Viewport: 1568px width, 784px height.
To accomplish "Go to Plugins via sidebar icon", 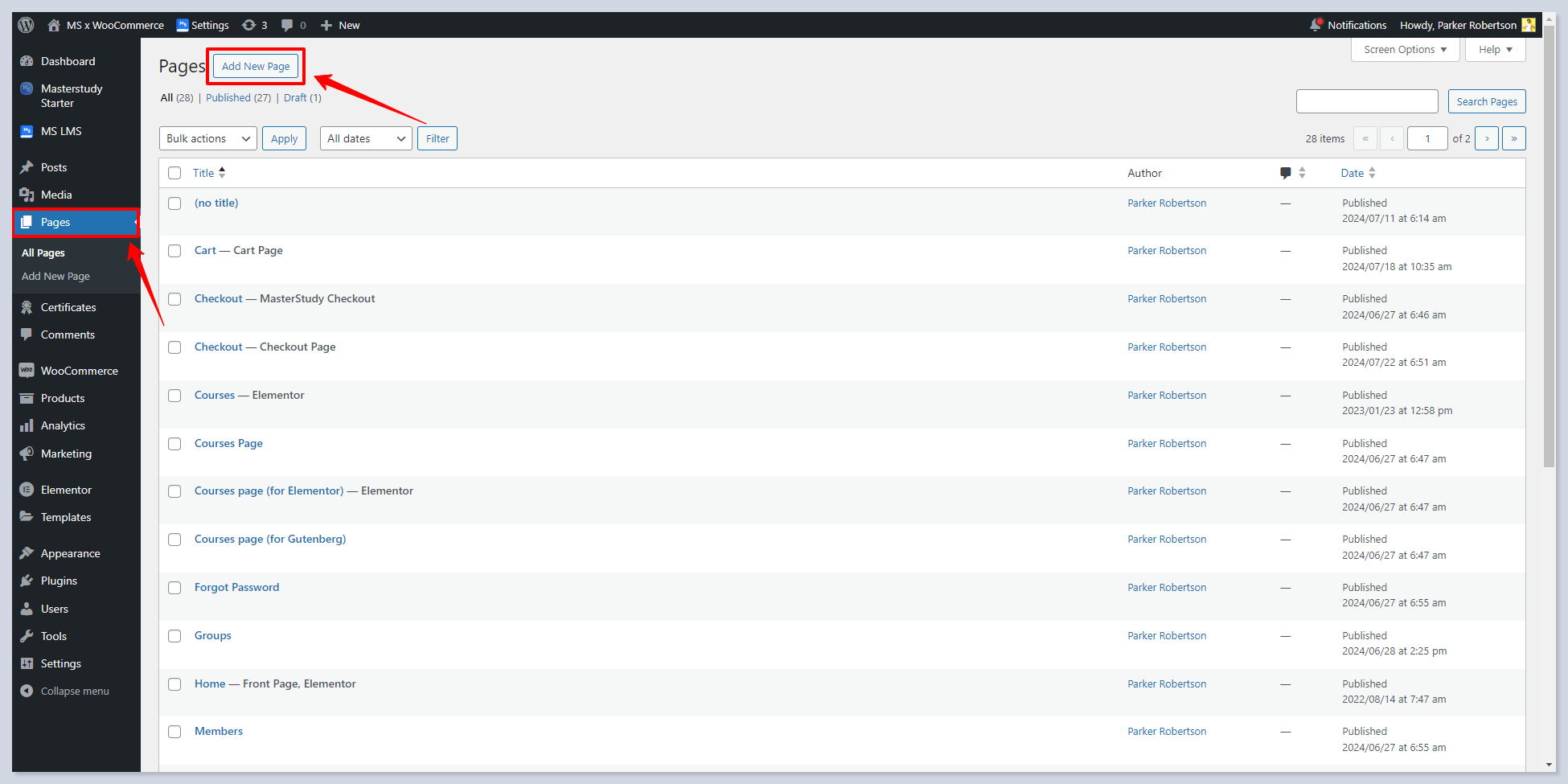I will coord(27,581).
